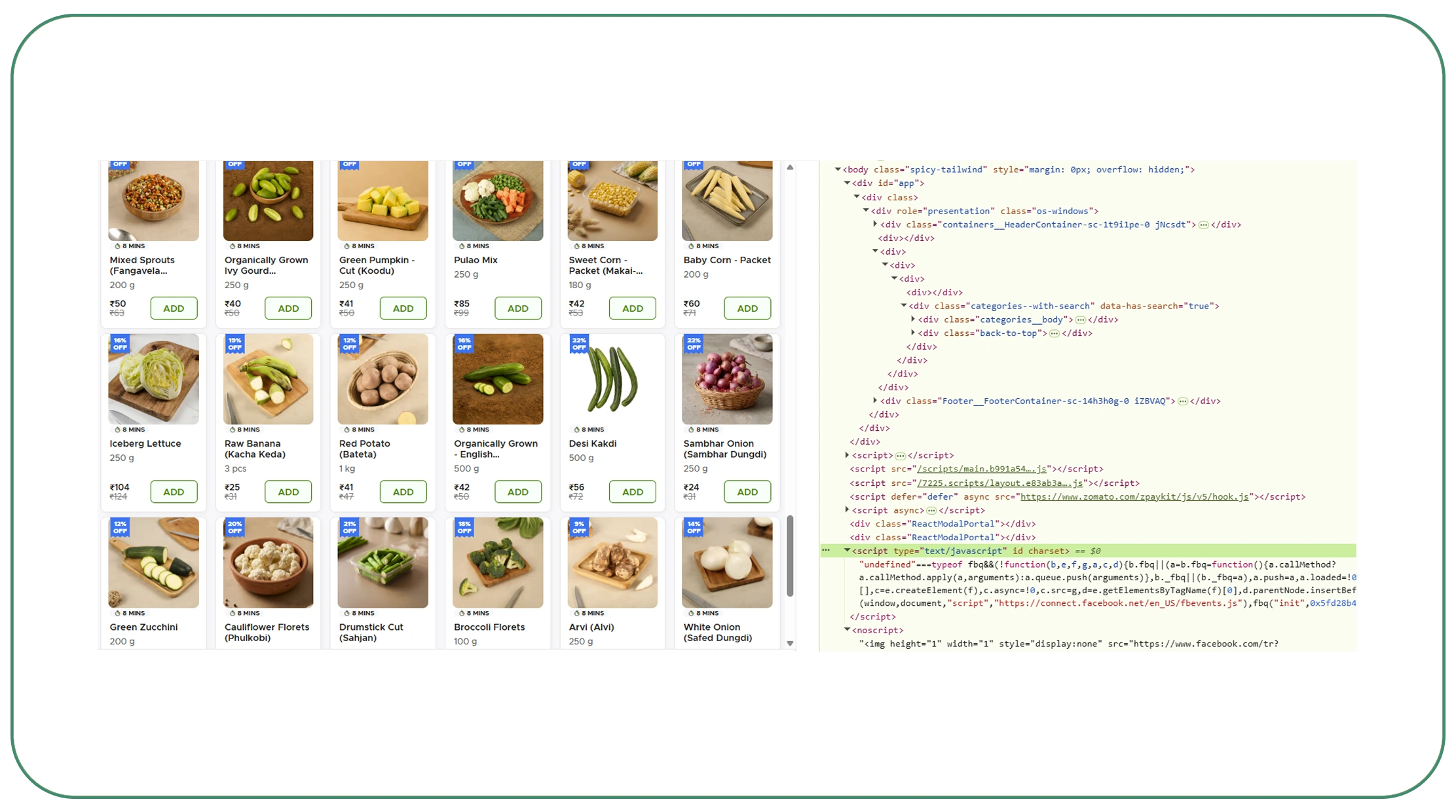Add Mixed Sprouts to cart

coord(174,308)
